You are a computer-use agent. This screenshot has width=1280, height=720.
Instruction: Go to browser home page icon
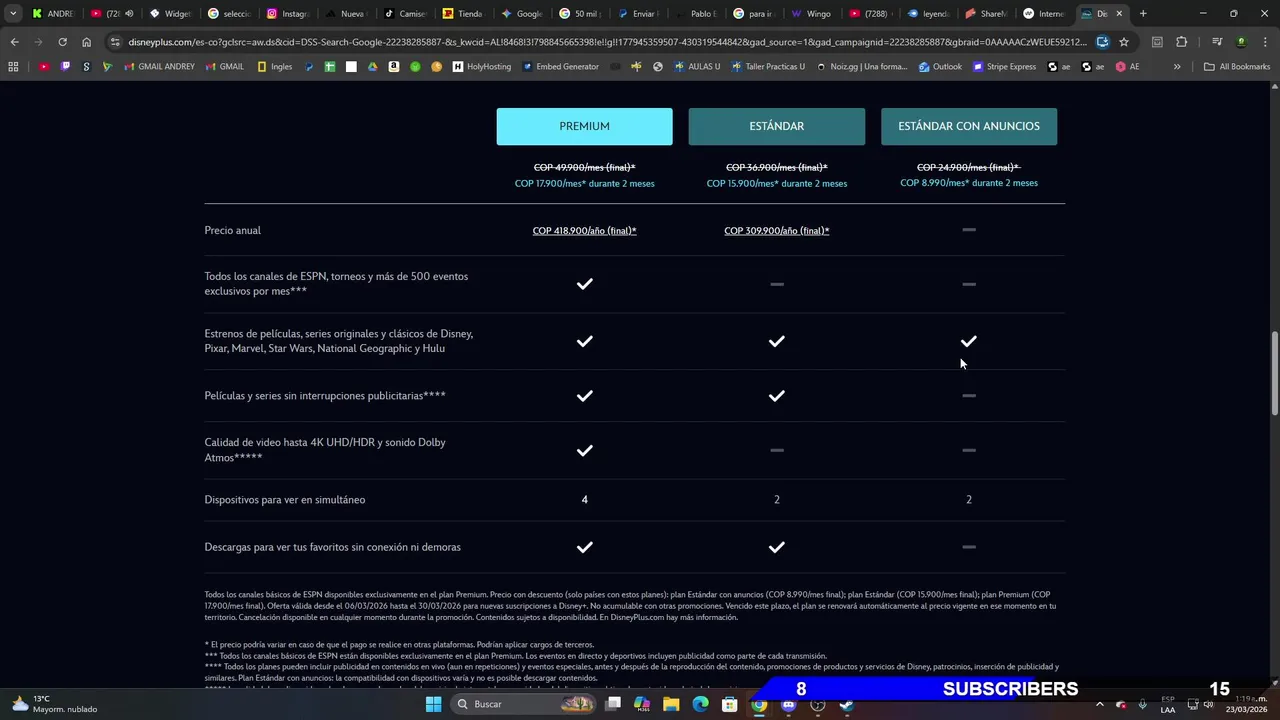coord(87,42)
